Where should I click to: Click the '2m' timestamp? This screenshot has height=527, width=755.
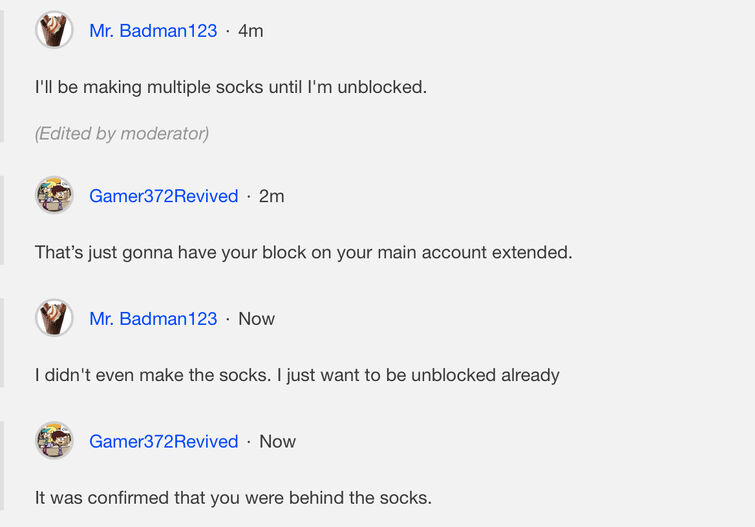271,196
